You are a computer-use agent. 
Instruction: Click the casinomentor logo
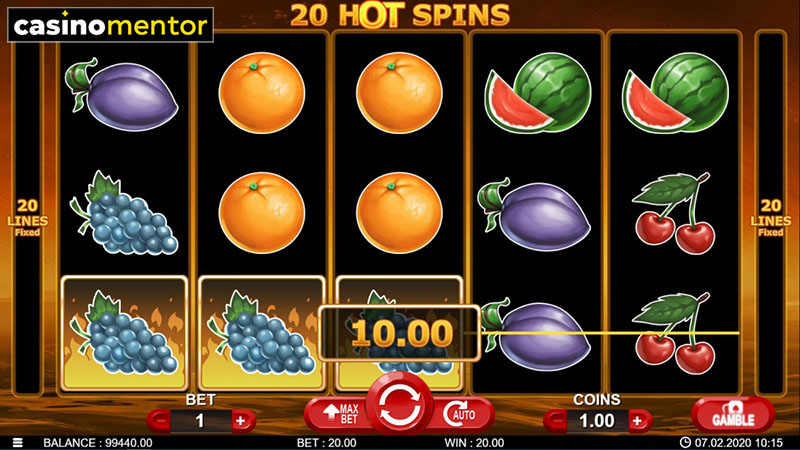tap(111, 26)
